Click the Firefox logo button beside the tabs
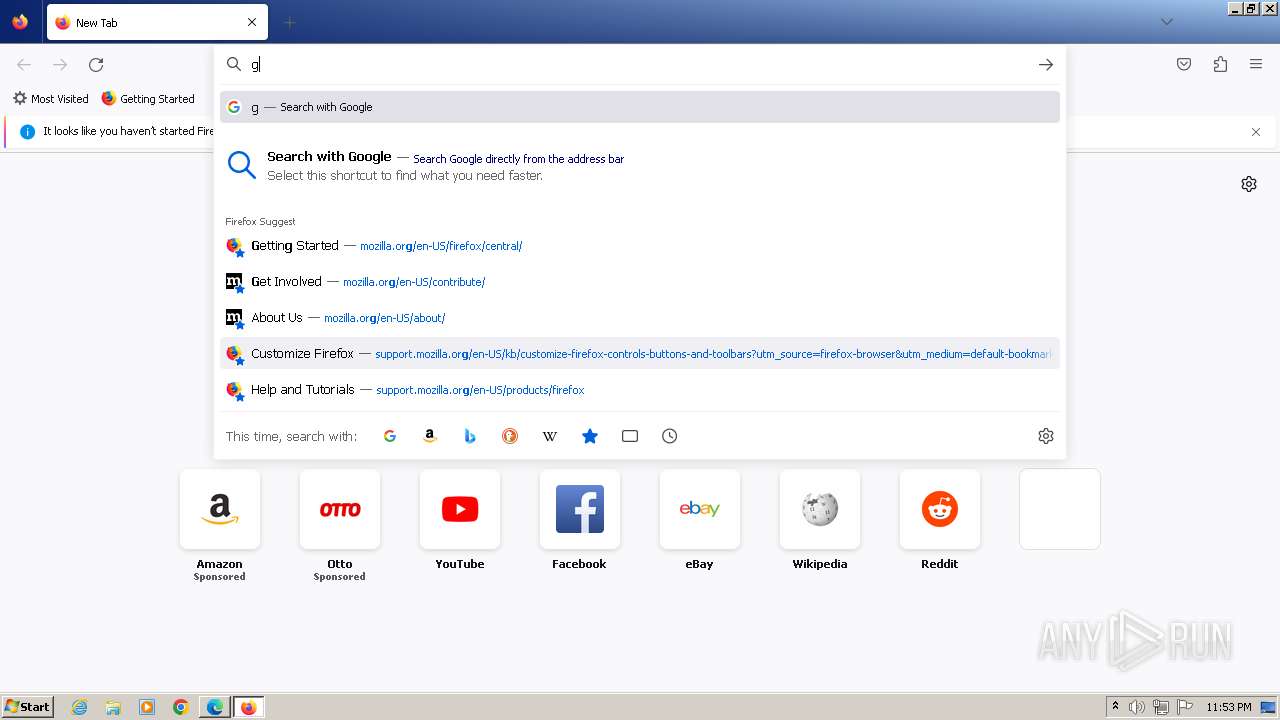1280x720 pixels. coord(20,22)
